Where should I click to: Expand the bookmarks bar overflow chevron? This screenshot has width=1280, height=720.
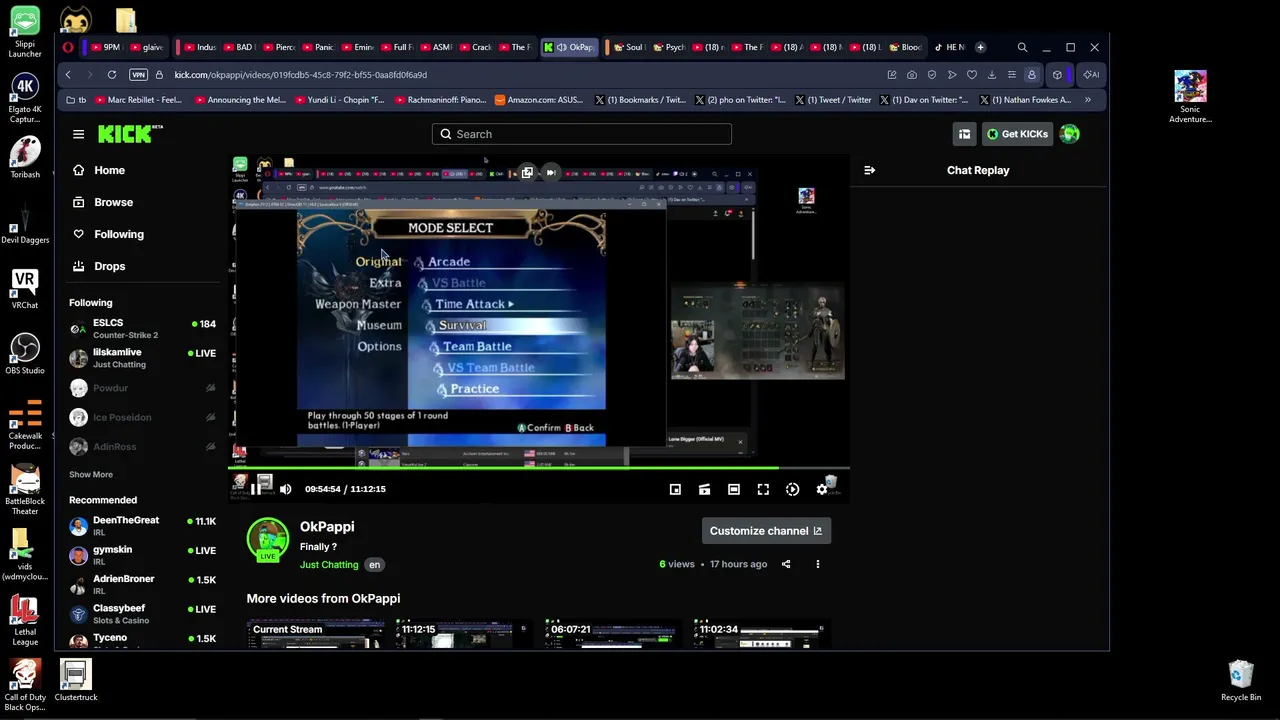tap(1087, 100)
